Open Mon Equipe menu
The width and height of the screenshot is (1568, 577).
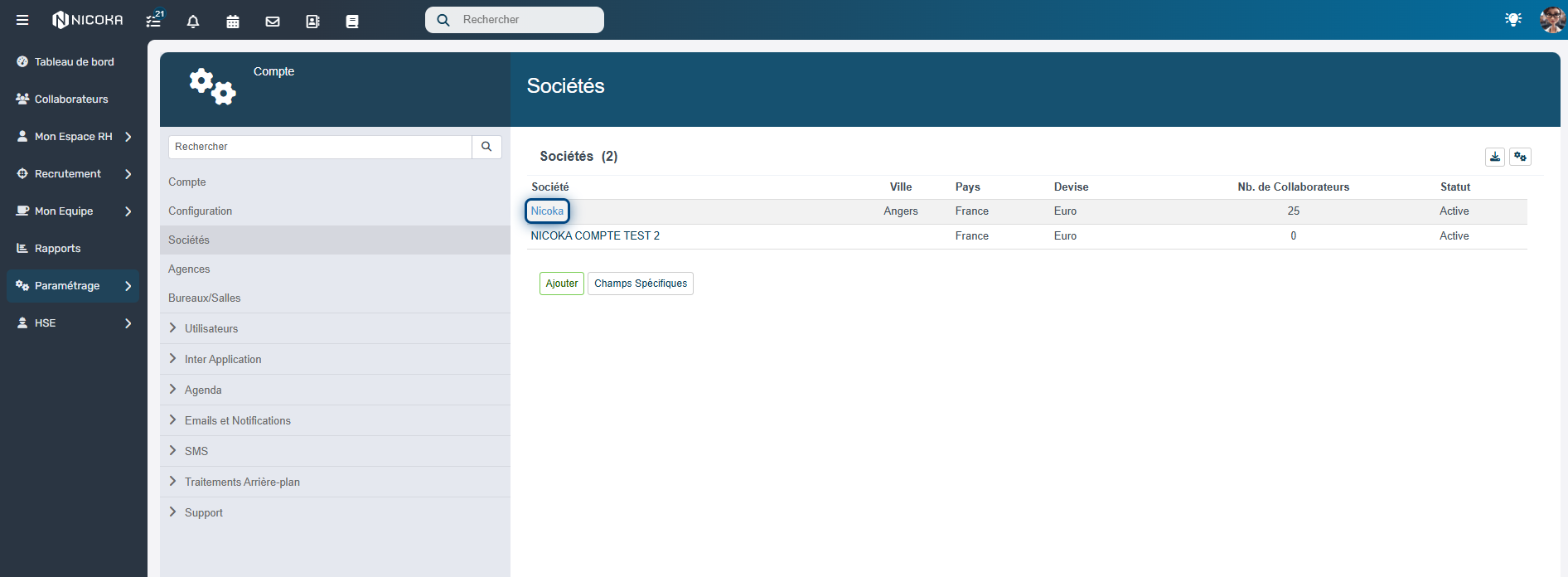(x=73, y=211)
